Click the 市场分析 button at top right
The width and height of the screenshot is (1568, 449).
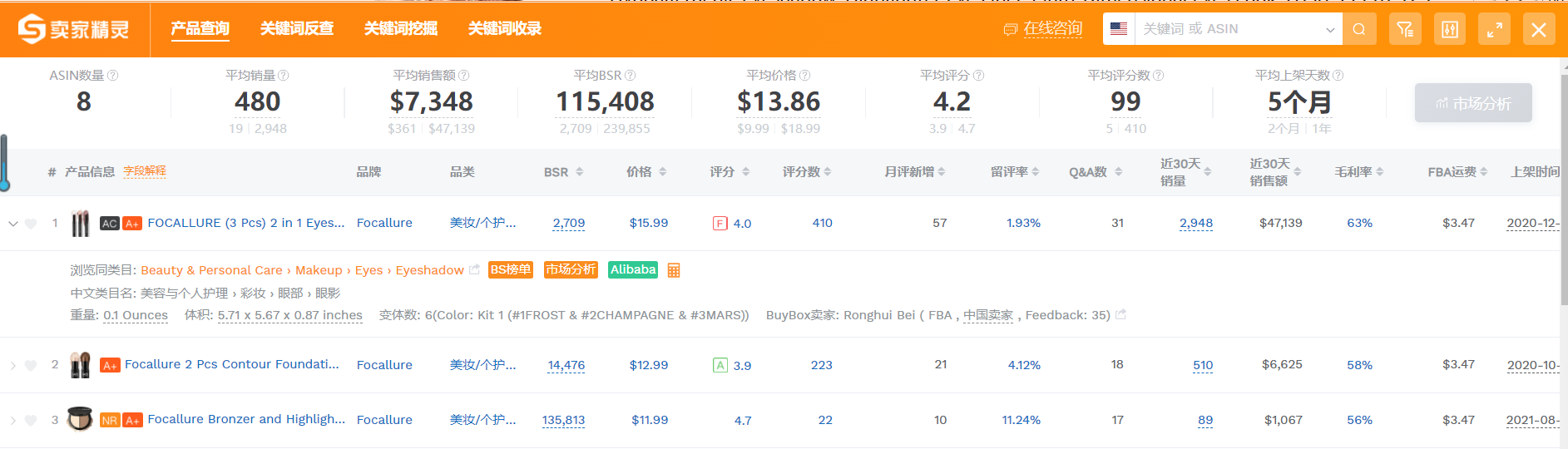(1473, 103)
